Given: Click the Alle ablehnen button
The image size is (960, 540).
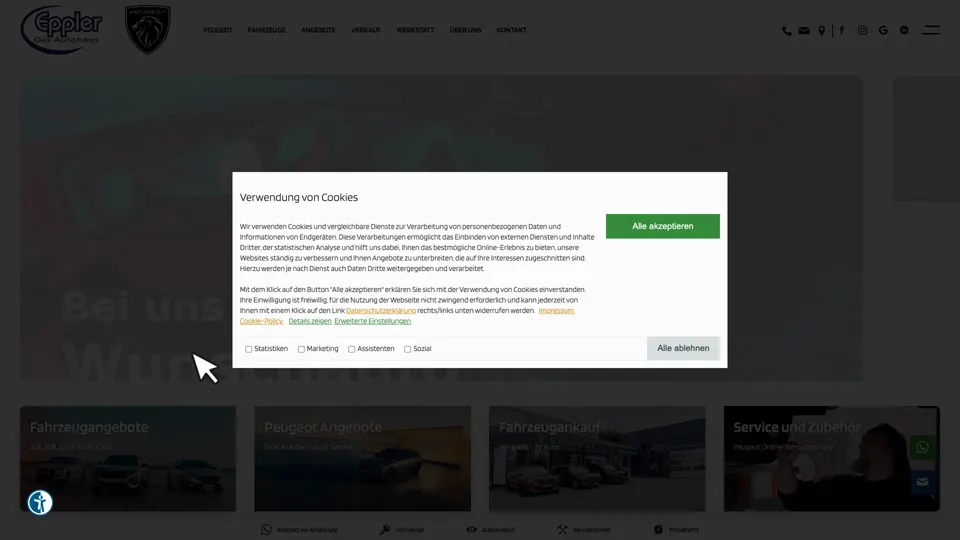Looking at the screenshot, I should tap(683, 348).
